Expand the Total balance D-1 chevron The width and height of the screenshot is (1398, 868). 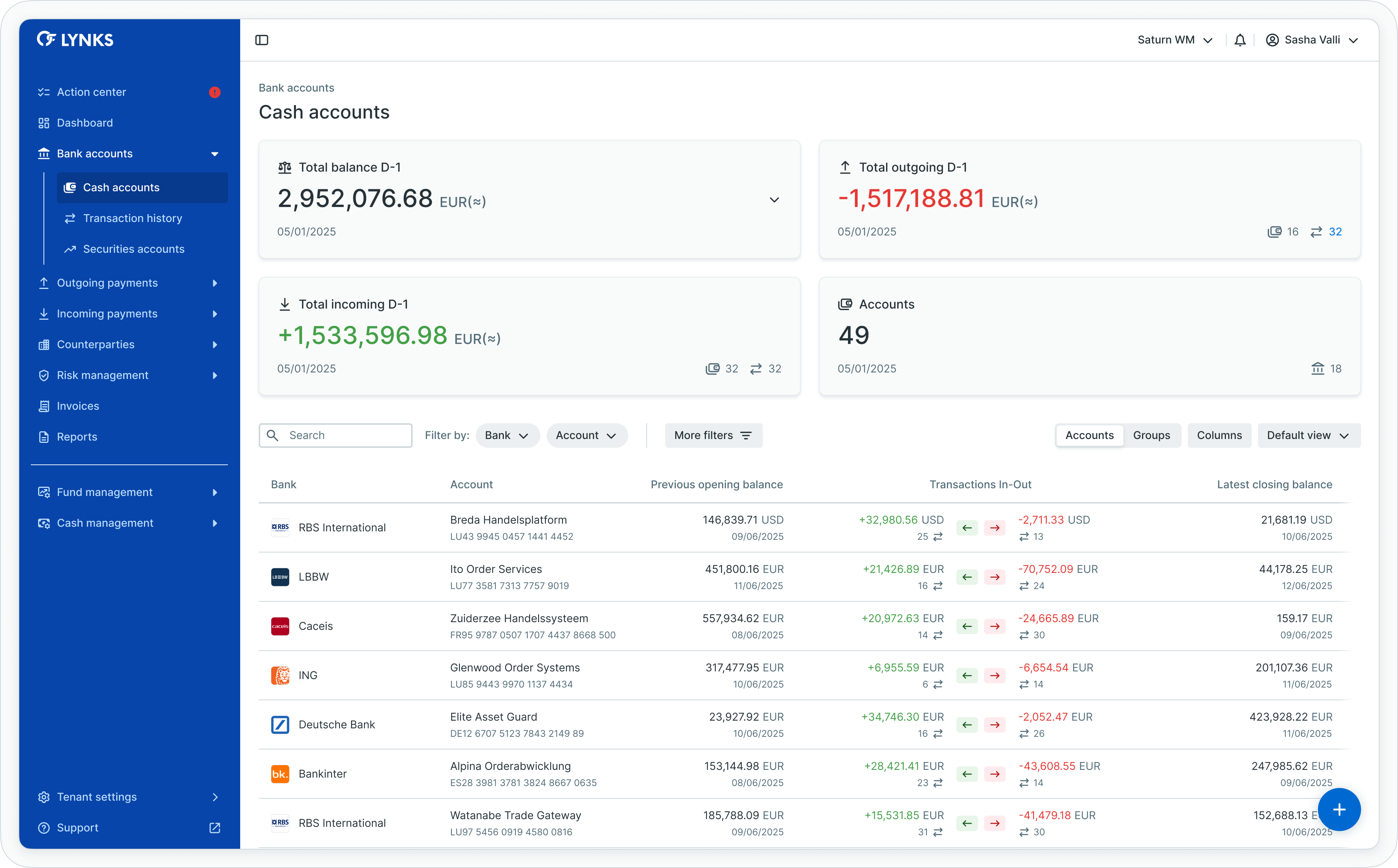click(774, 200)
